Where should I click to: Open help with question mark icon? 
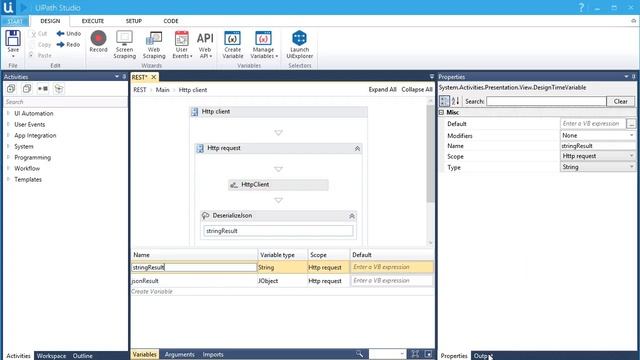tap(581, 7)
